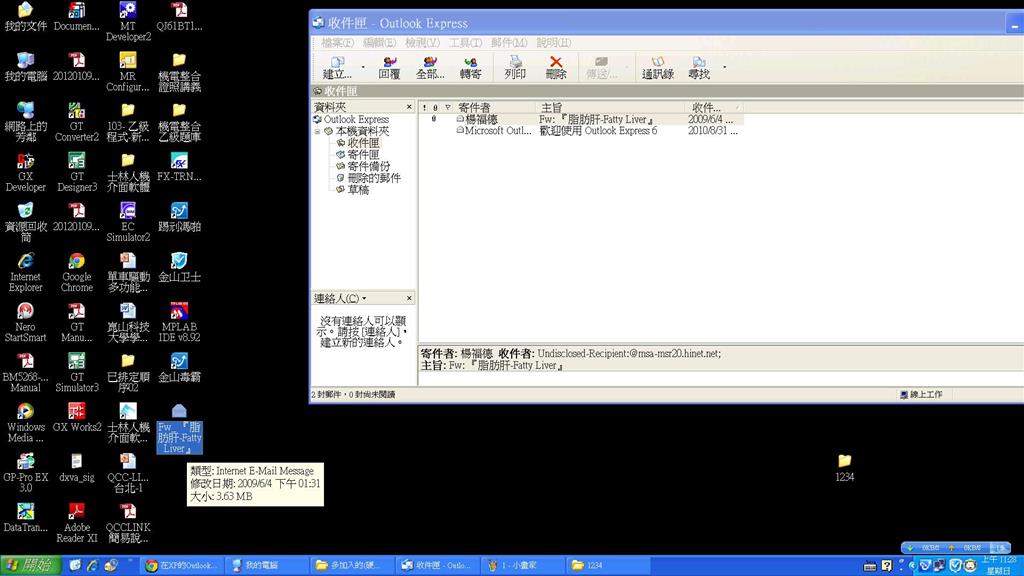Click the 轉寄 (forward) toolbar button
Image resolution: width=1024 pixels, height=576 pixels.
[x=470, y=68]
